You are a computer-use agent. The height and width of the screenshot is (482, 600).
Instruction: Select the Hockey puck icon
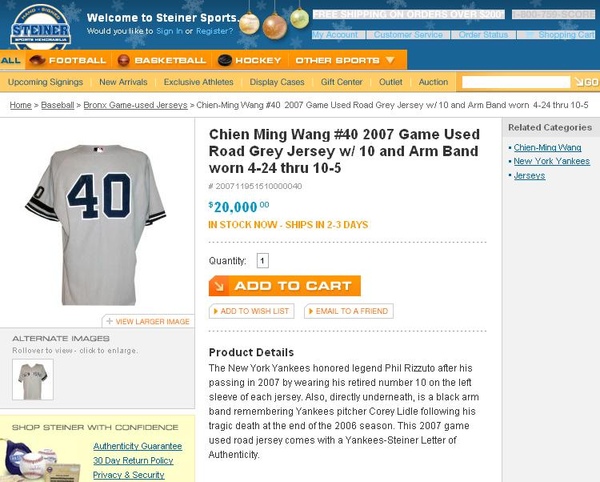click(x=225, y=60)
